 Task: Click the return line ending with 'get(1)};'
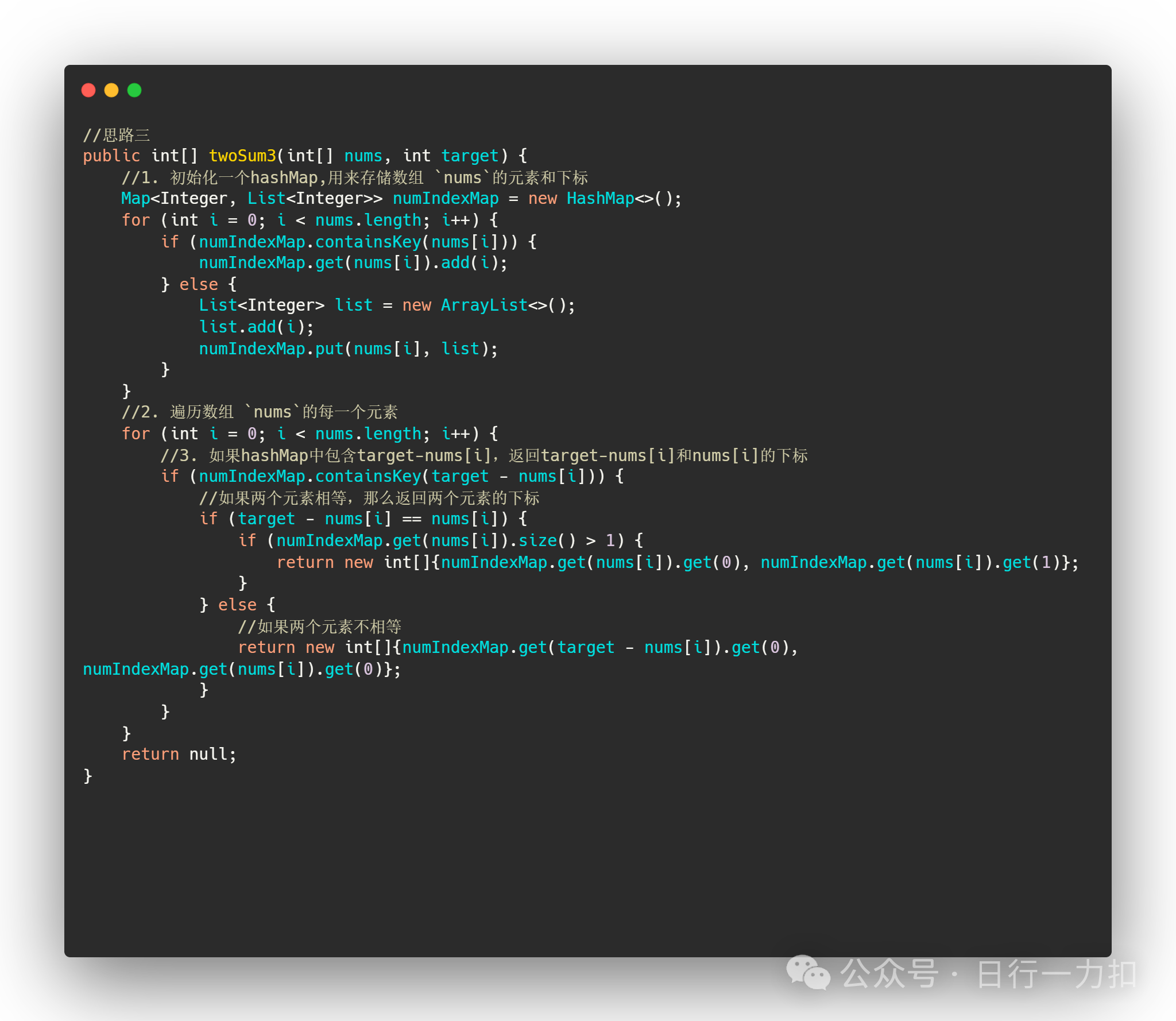[x=678, y=562]
